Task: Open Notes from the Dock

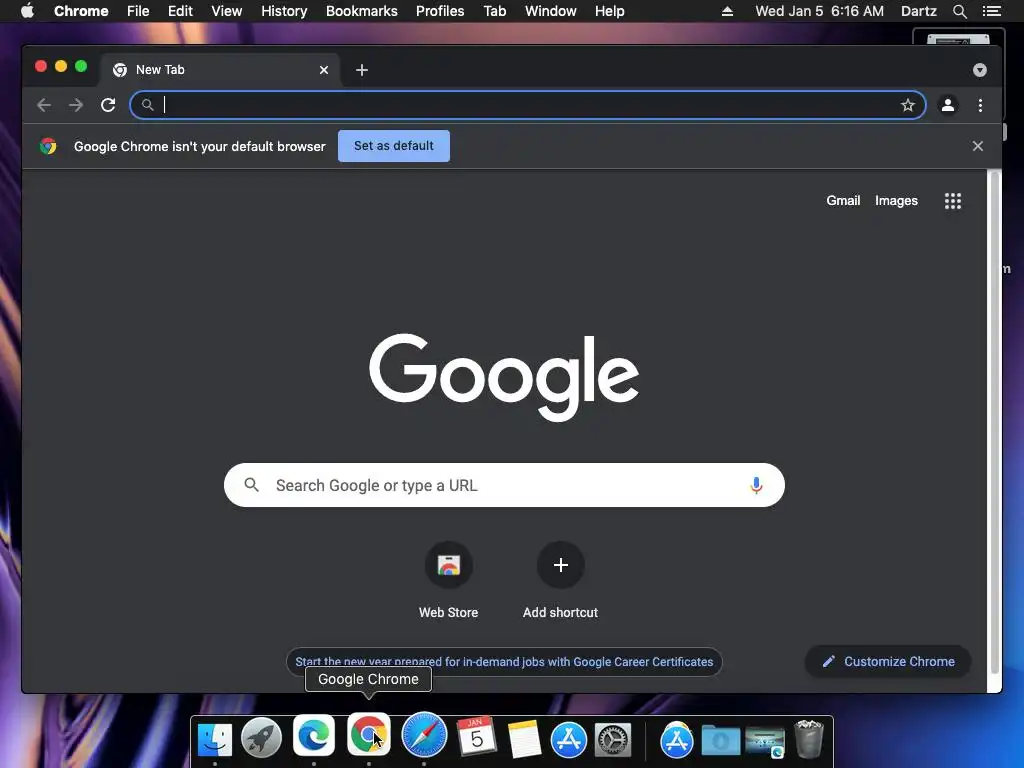Action: [524, 739]
